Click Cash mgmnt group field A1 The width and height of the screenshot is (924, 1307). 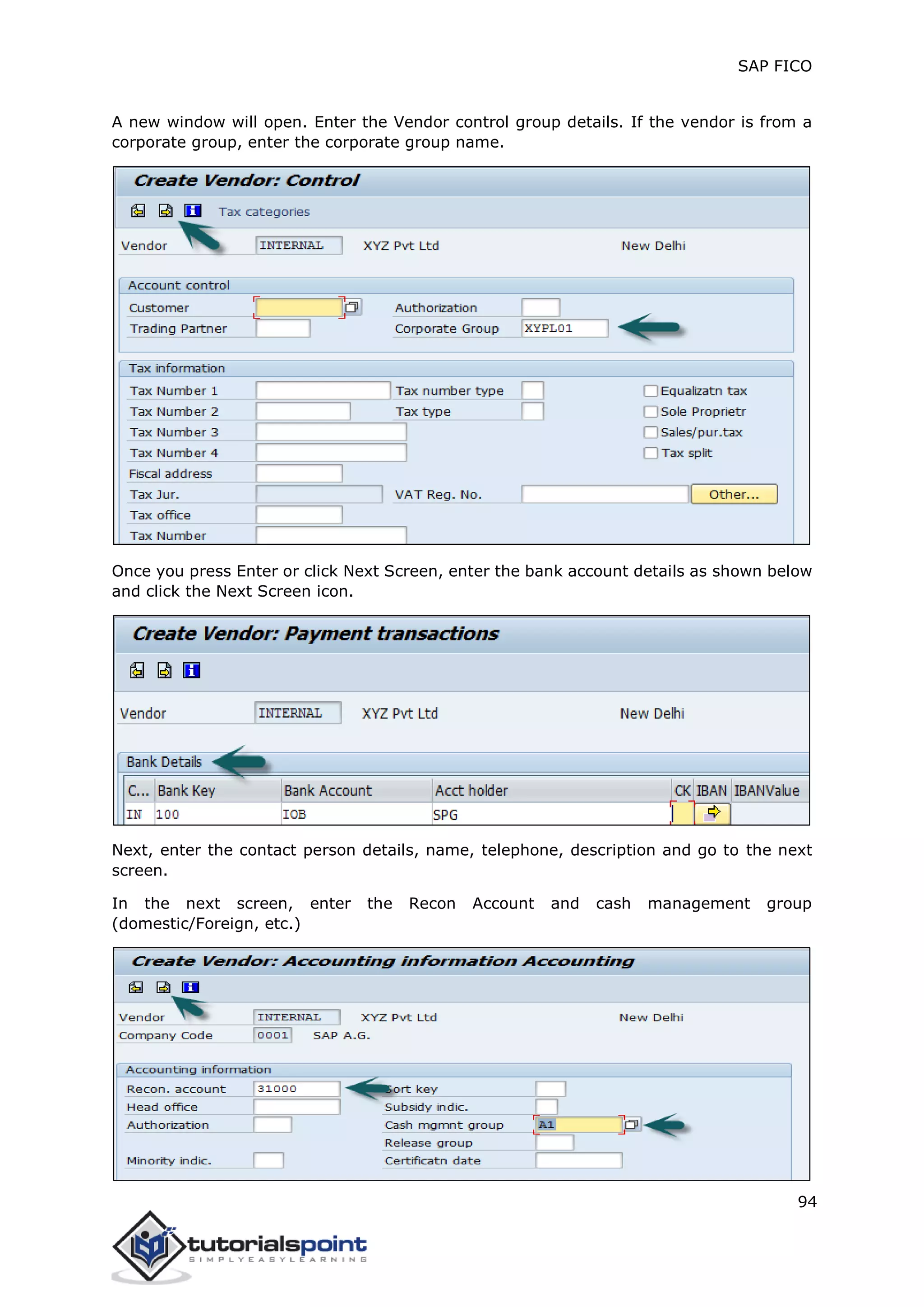tap(579, 1124)
